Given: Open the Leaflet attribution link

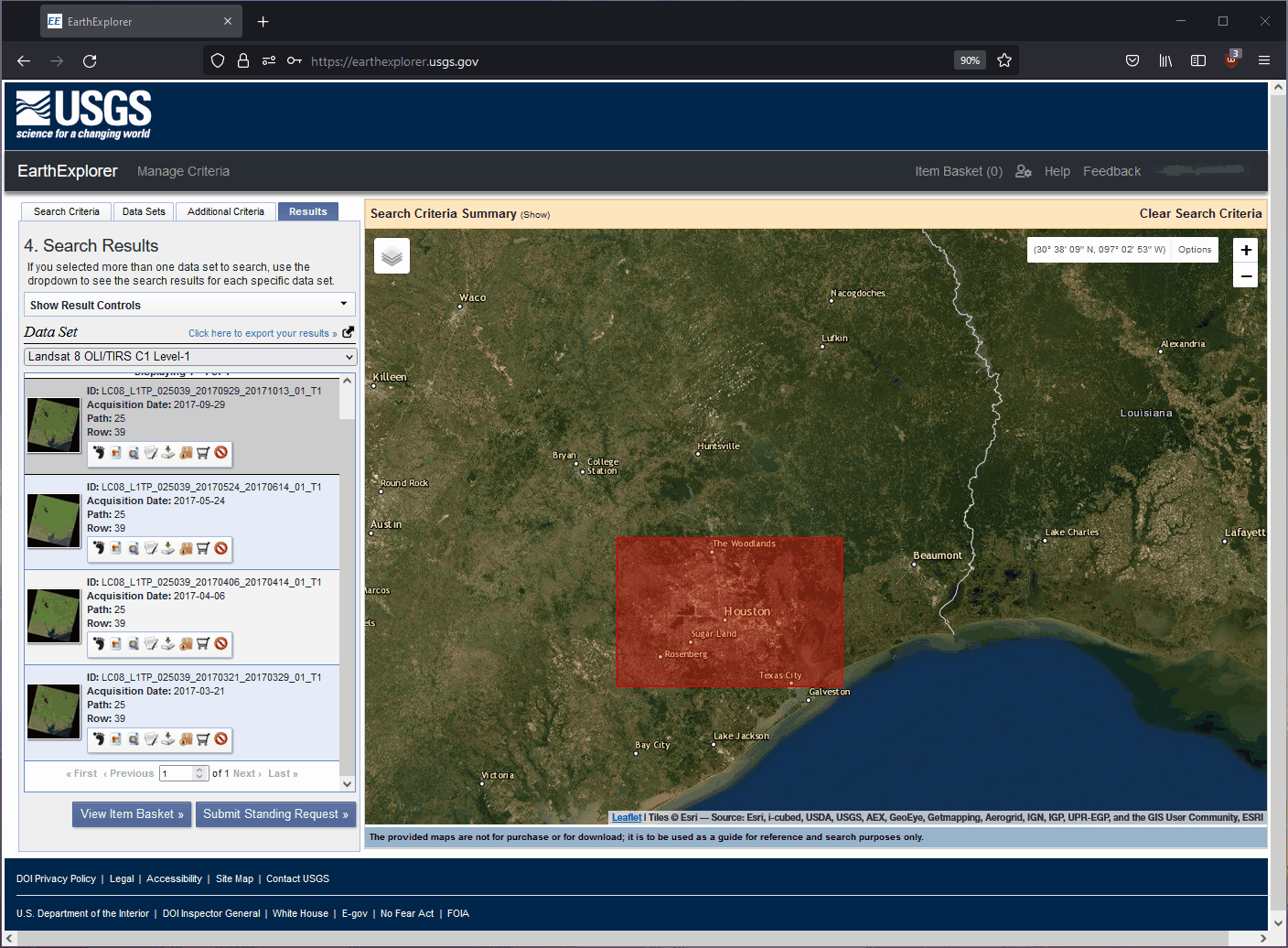Looking at the screenshot, I should (627, 817).
